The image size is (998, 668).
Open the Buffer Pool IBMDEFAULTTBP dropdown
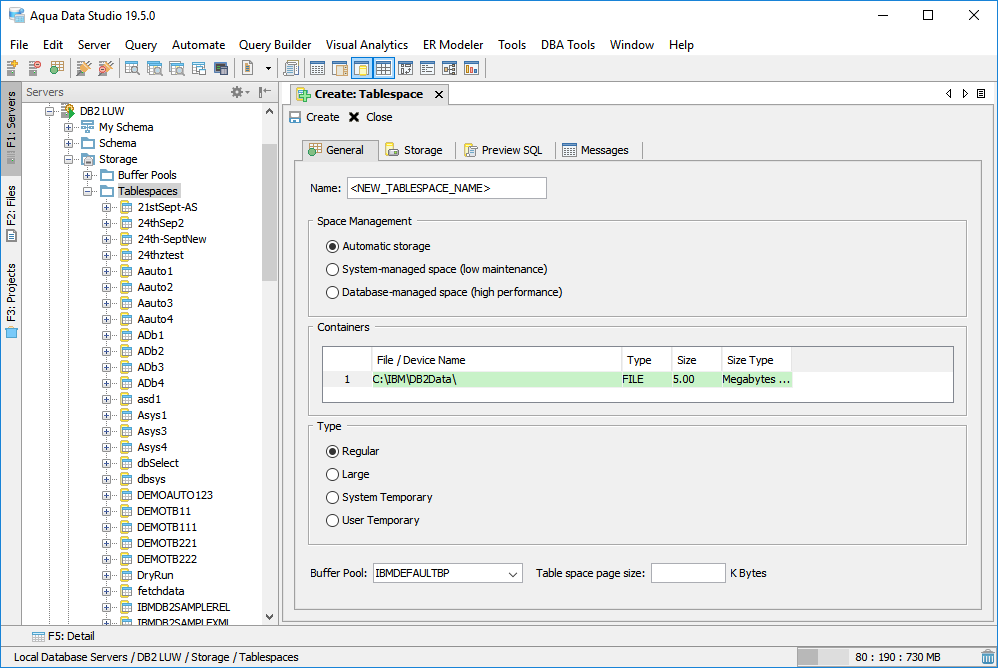tap(447, 573)
